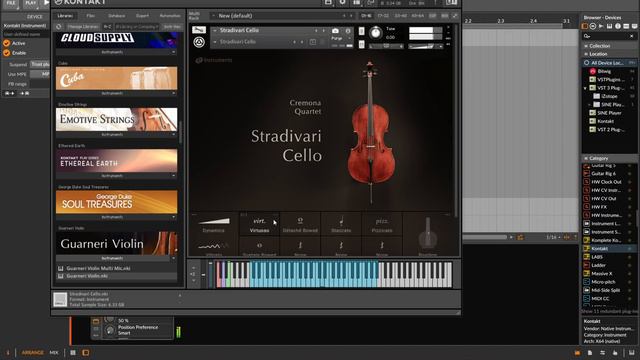Open the Emotive Strings library banner

click(x=116, y=119)
